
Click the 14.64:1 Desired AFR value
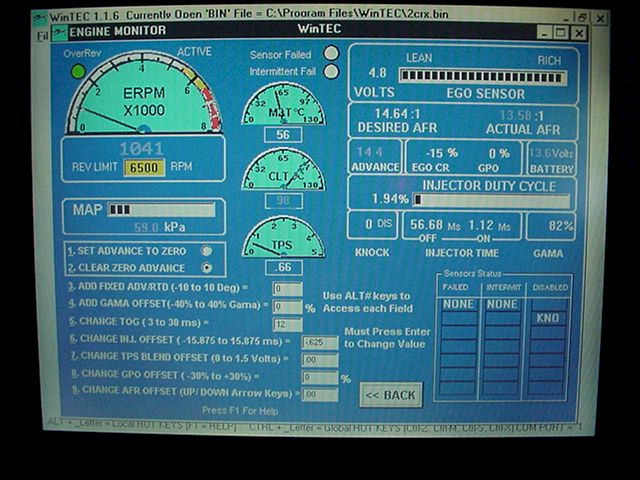(397, 114)
